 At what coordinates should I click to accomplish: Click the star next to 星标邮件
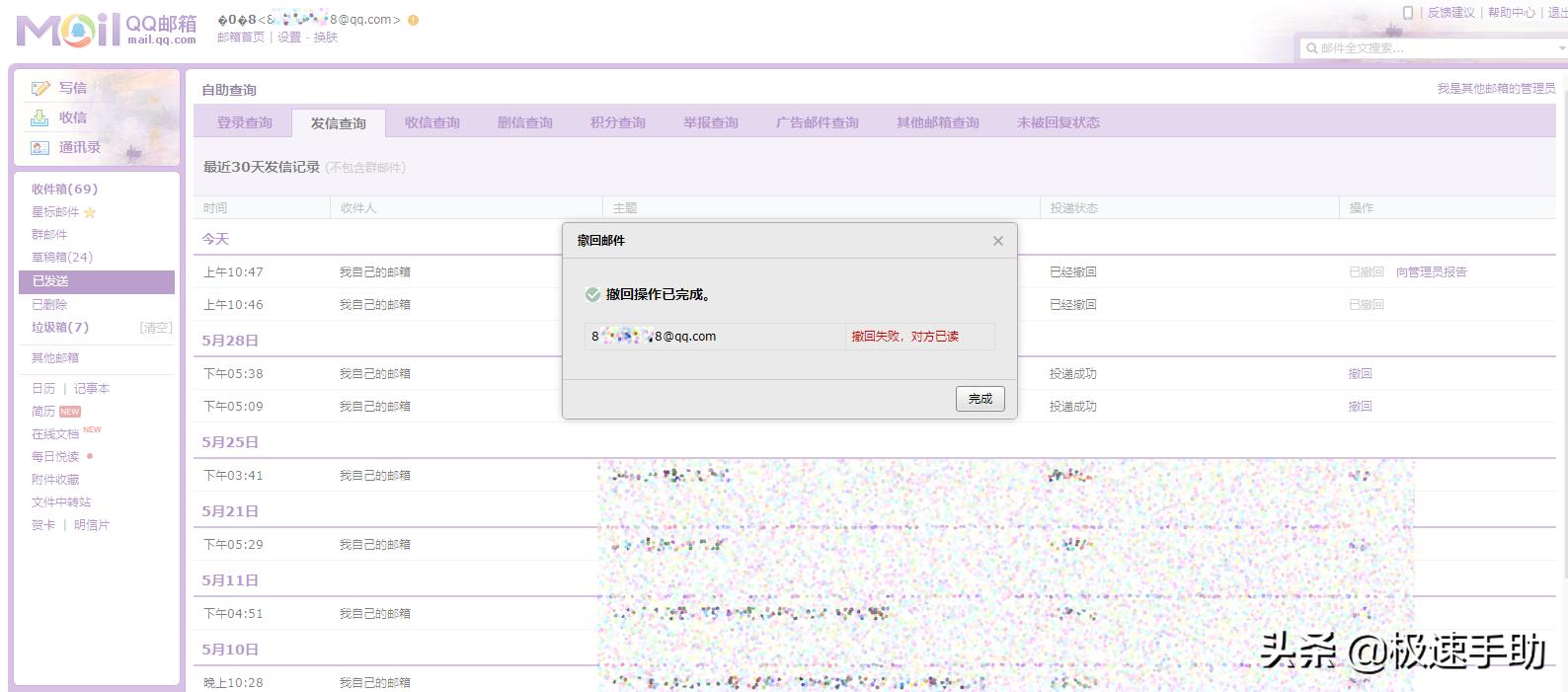[90, 212]
